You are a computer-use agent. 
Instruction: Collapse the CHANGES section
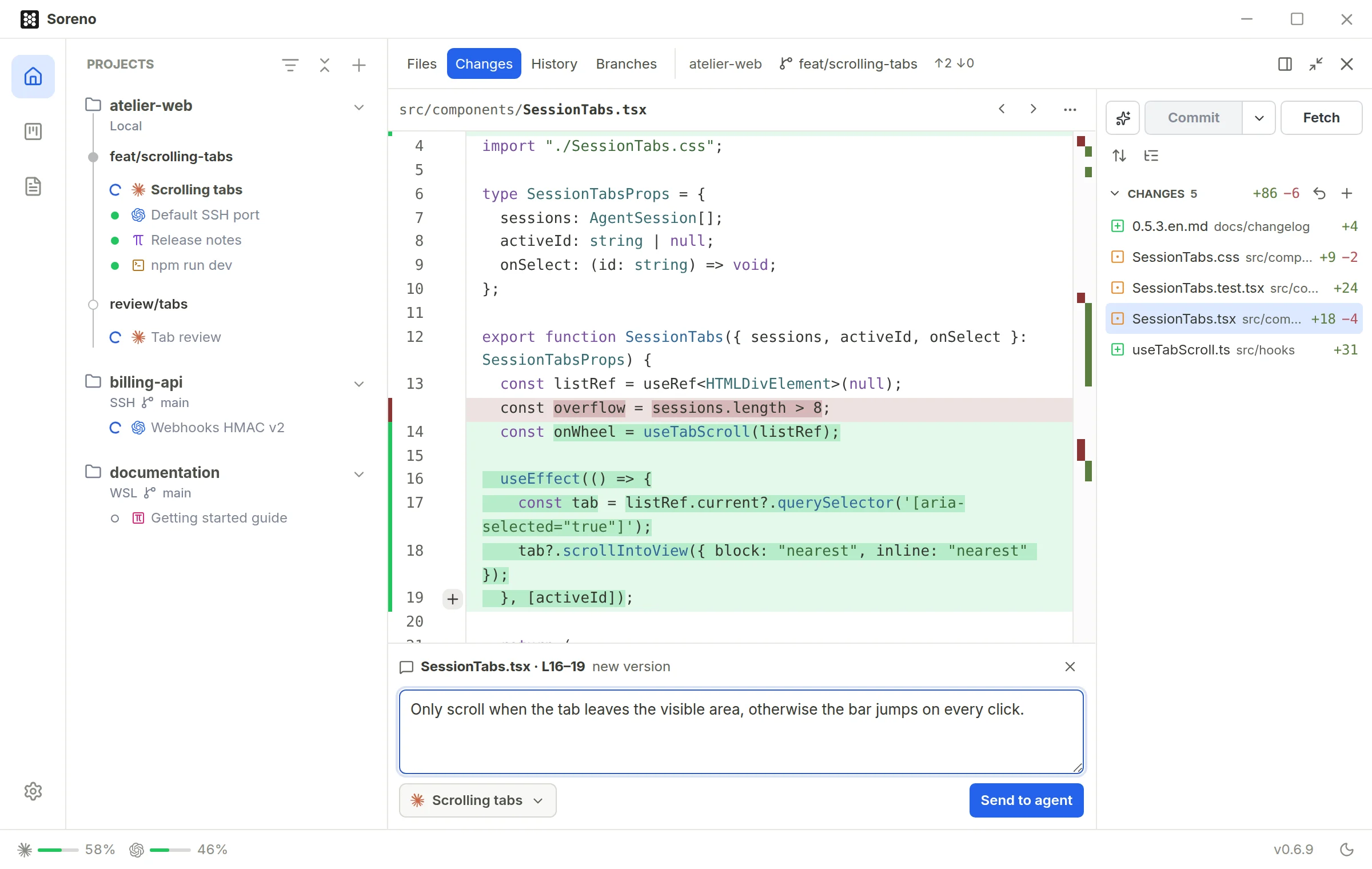point(1115,193)
